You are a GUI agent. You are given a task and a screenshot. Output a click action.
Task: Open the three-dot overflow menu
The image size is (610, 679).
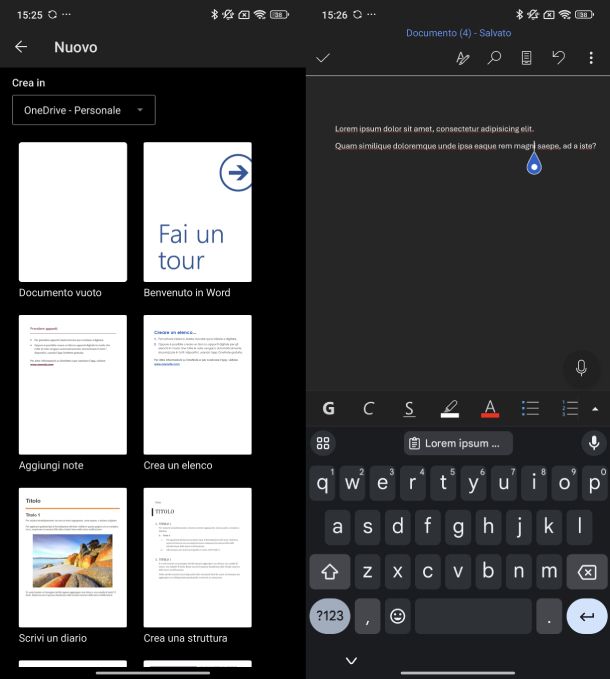tap(591, 58)
